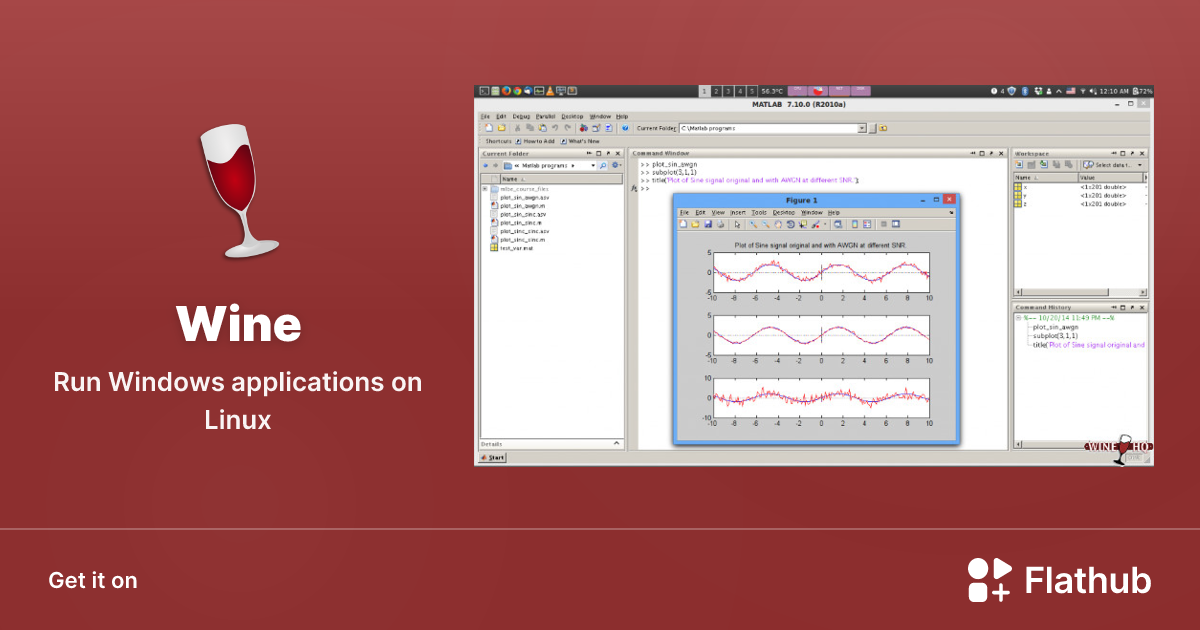Select the Rotate 3D tool in Figure 1
Image resolution: width=1200 pixels, height=630 pixels.
792,225
